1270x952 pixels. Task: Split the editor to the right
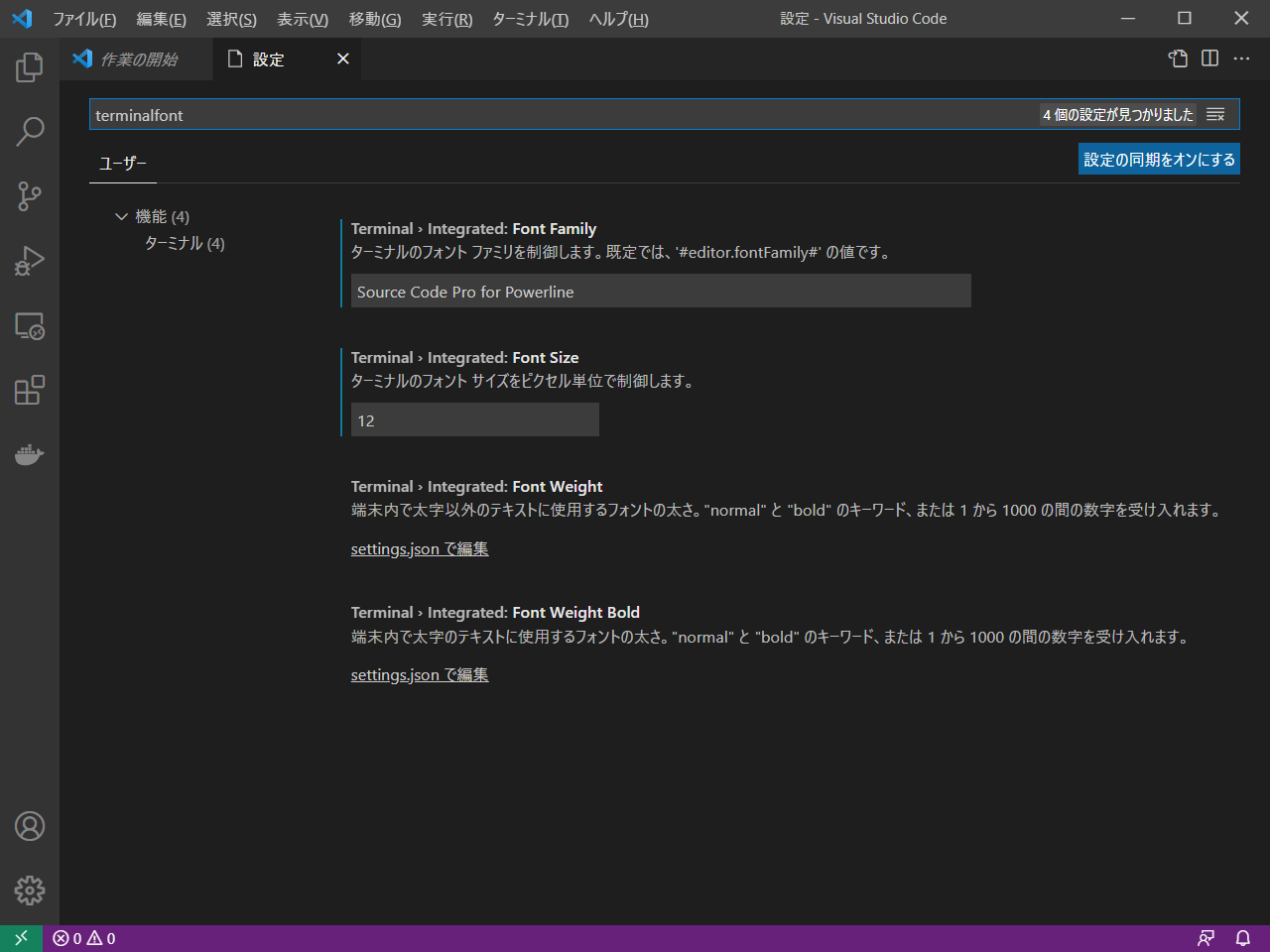(1209, 59)
